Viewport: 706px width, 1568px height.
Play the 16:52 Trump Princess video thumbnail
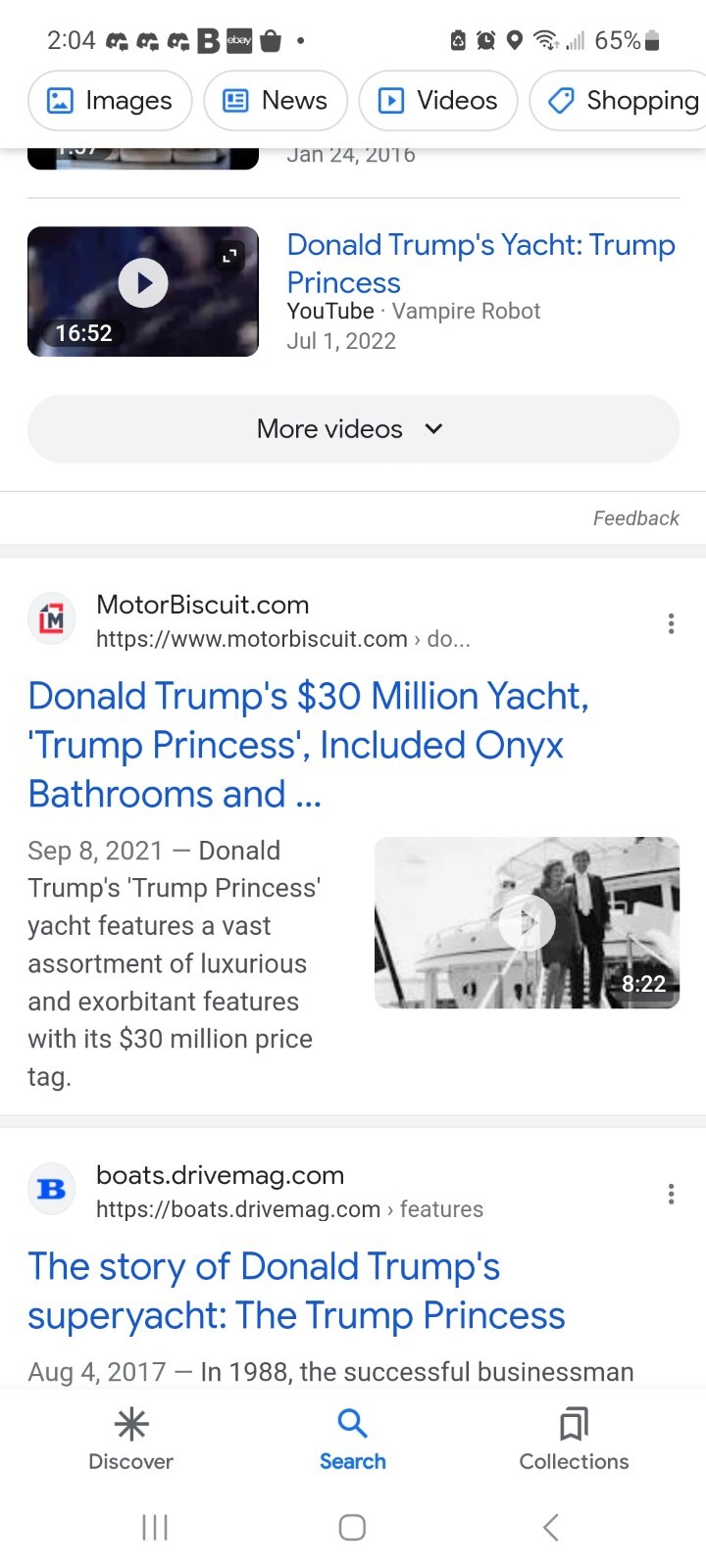143,291
